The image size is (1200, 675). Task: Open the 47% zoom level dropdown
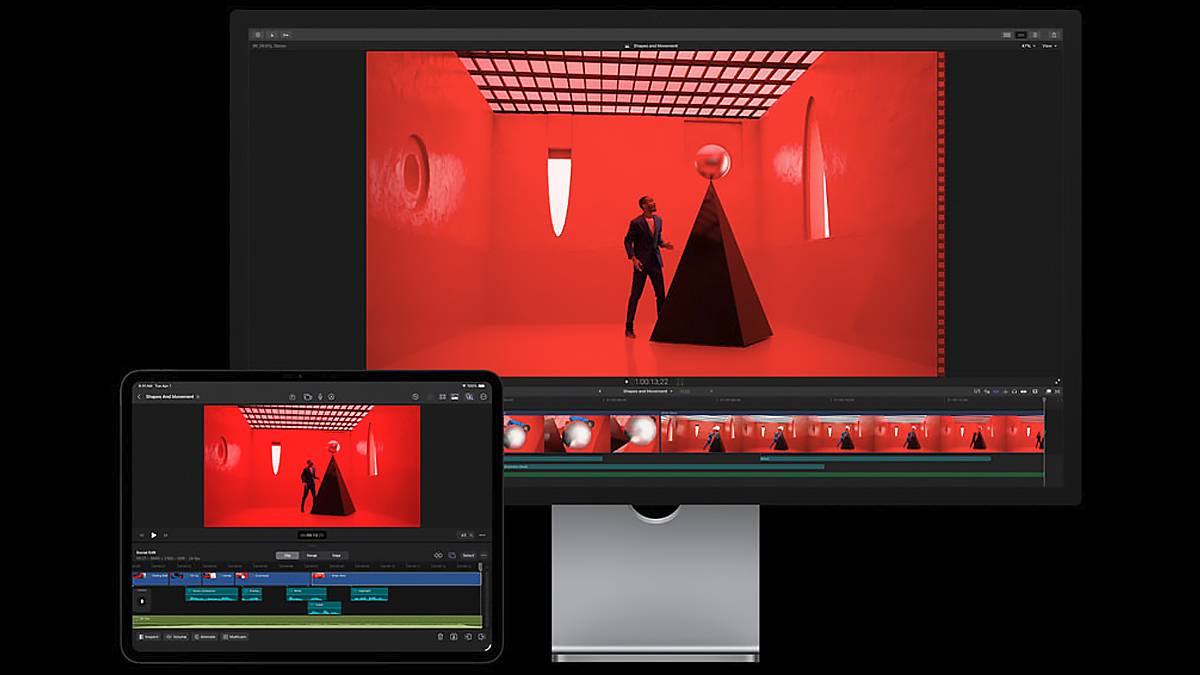(1027, 45)
